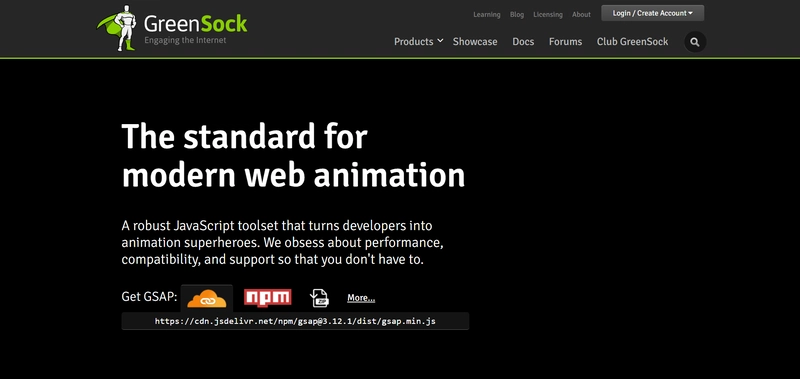The image size is (800, 379).
Task: Open the Docs menu item
Action: 523,42
